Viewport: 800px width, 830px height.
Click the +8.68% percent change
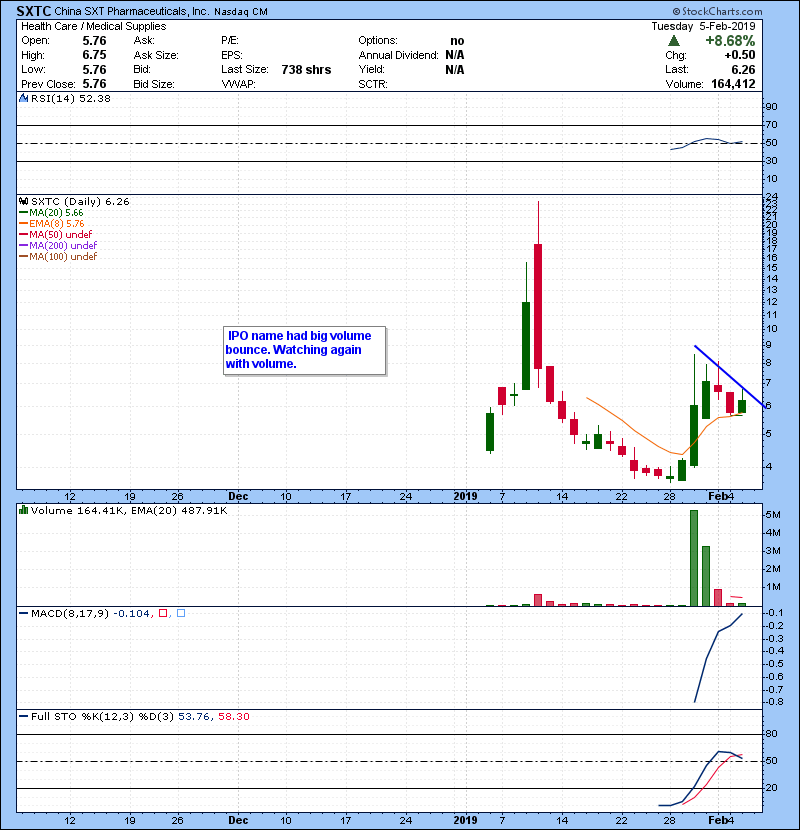point(730,41)
